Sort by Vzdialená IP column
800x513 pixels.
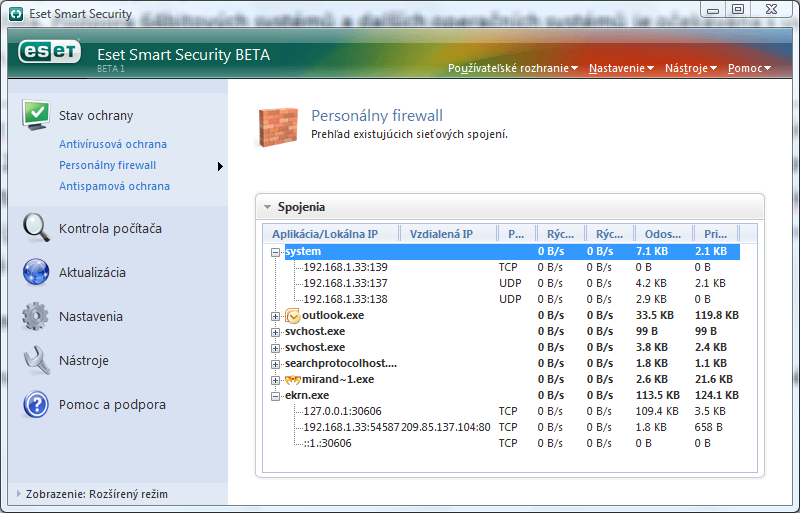[448, 234]
